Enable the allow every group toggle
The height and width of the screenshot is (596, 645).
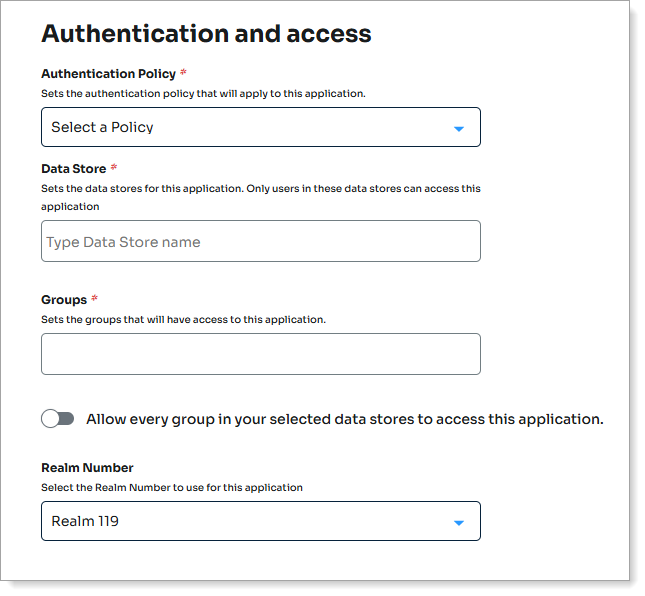pyautogui.click(x=58, y=419)
